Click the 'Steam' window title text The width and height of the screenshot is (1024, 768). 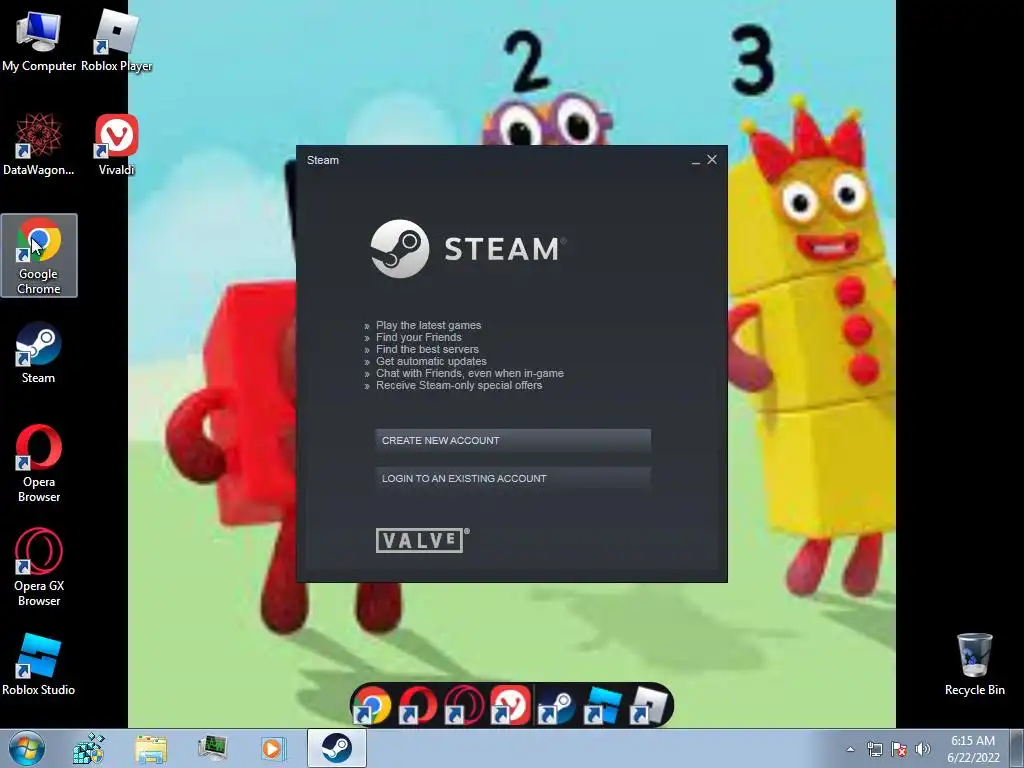tap(323, 160)
